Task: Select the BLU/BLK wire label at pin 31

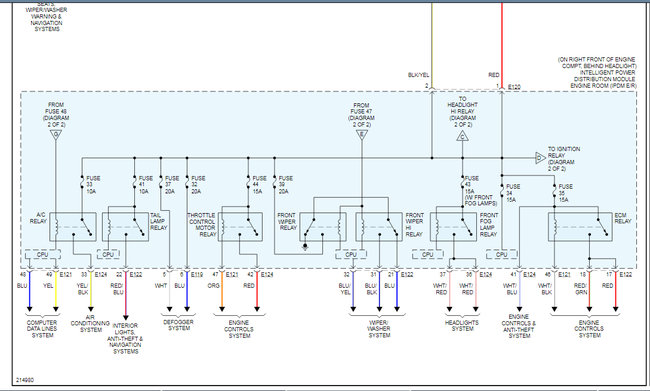Action: (371, 289)
